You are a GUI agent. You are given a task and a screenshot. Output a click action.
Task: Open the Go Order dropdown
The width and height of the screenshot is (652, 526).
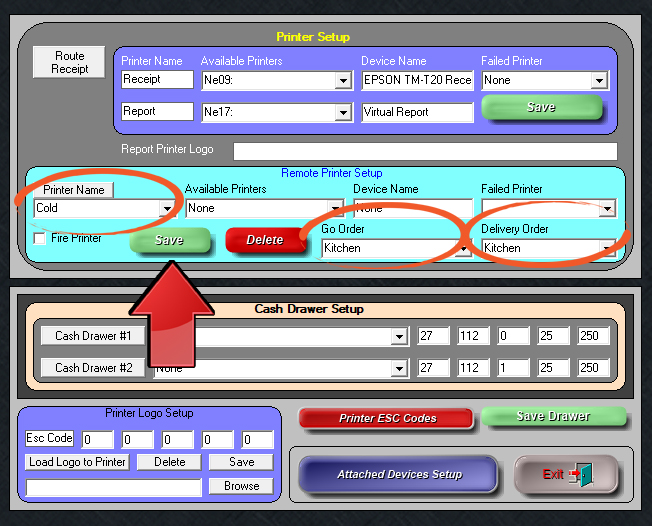462,248
